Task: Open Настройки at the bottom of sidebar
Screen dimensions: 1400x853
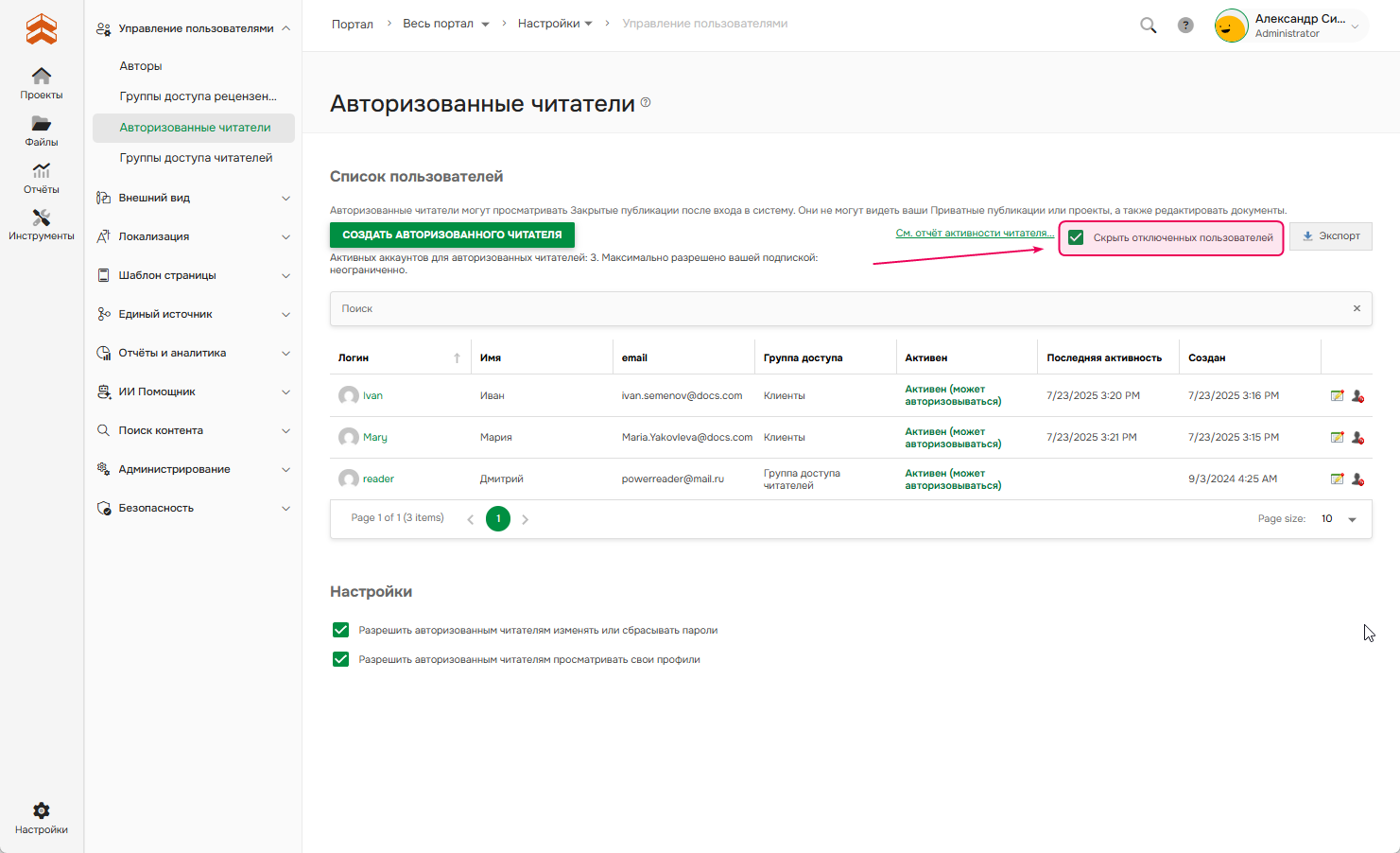Action: [x=41, y=817]
